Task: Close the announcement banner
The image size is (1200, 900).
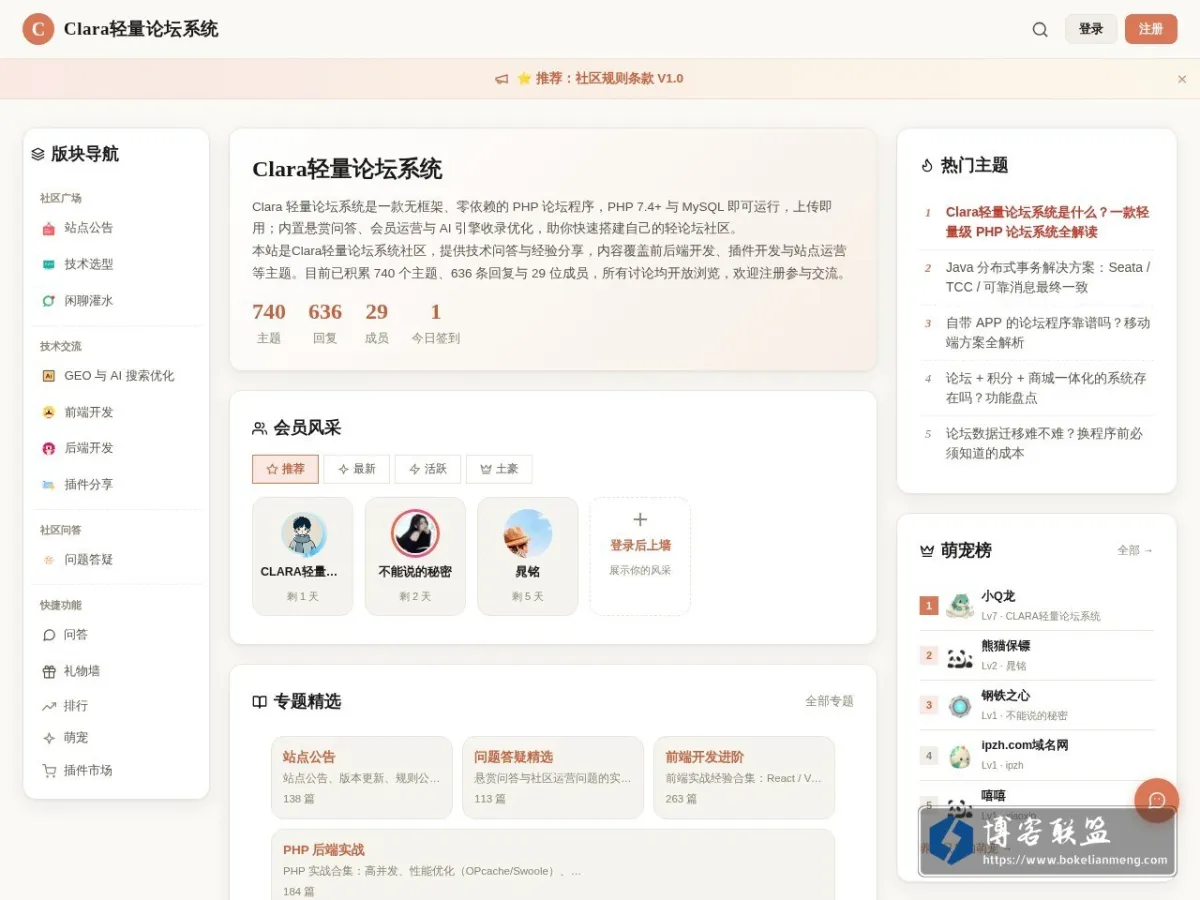Action: 1182,79
